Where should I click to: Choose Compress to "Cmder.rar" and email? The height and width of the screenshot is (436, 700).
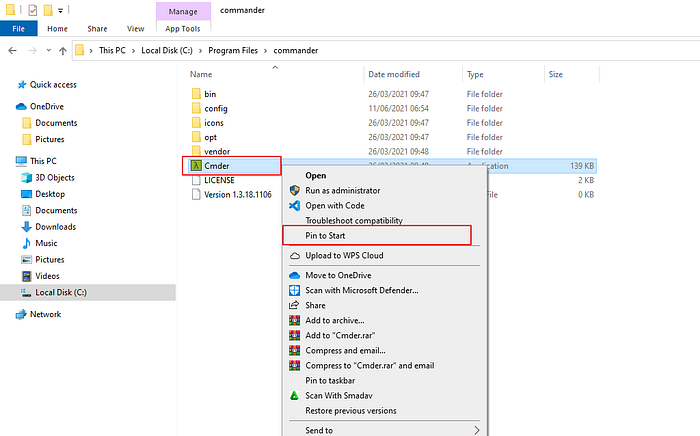(x=370, y=365)
